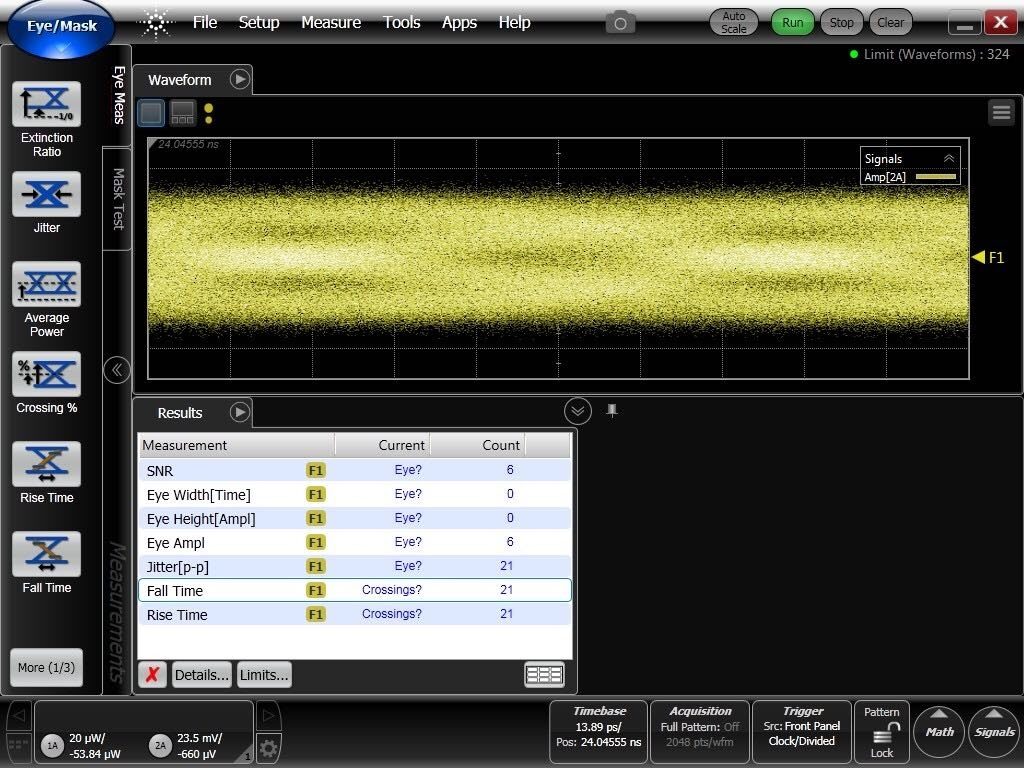Open the Measure menu

tap(330, 22)
